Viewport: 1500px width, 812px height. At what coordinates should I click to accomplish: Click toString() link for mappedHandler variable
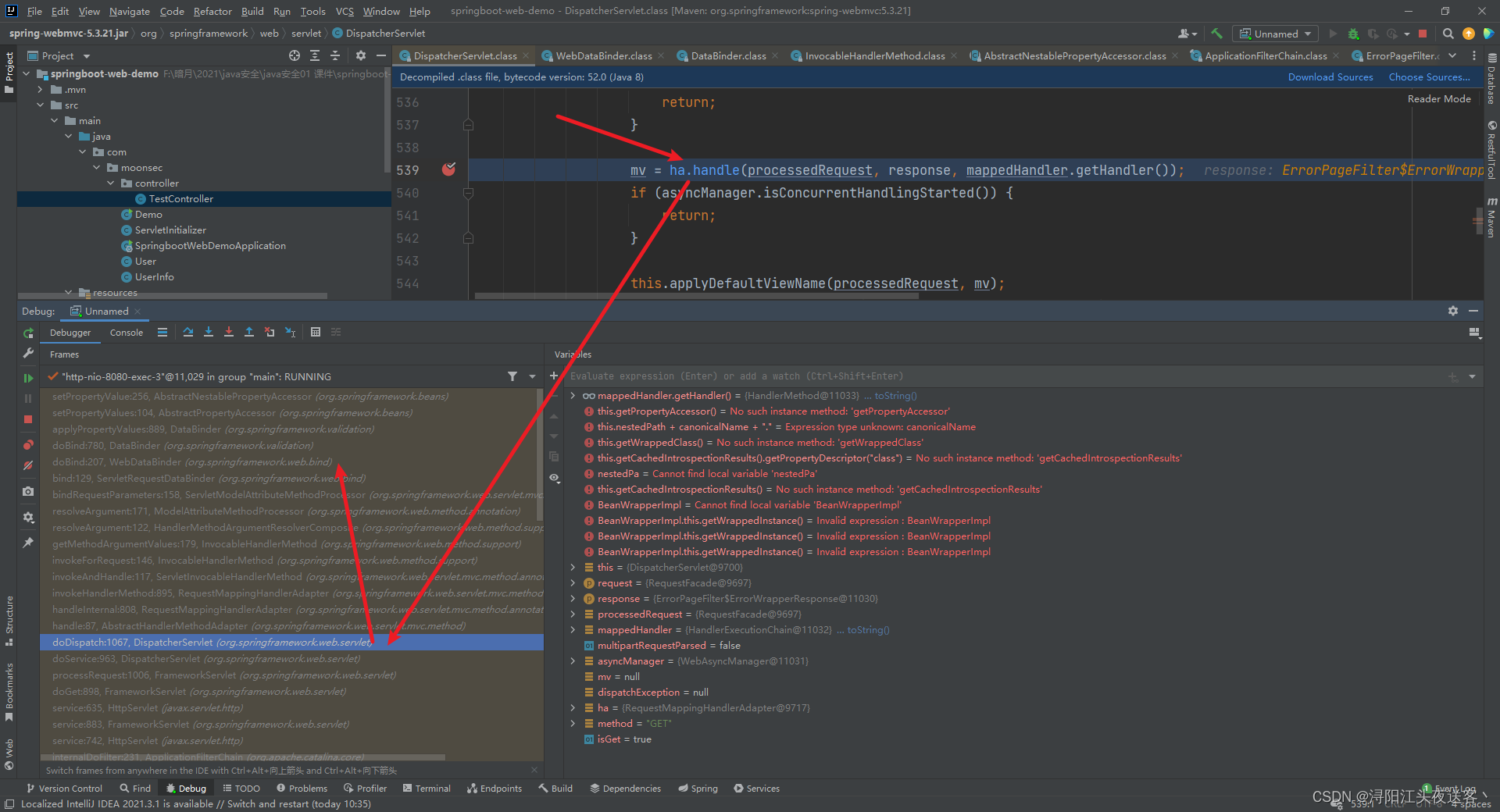point(868,630)
